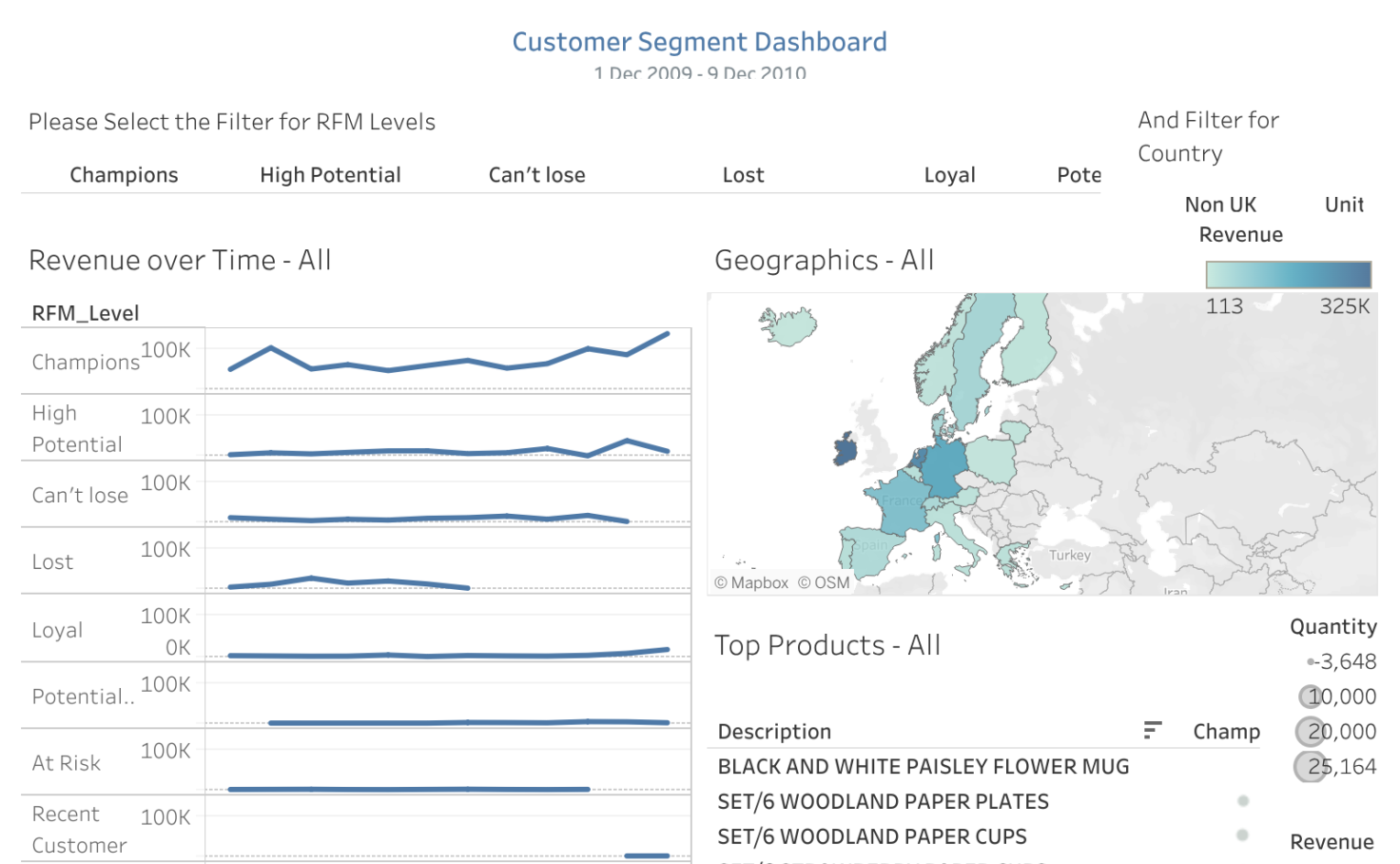Click the smallest Quantity legend circle (-3,648)
1400x864 pixels.
[1311, 660]
